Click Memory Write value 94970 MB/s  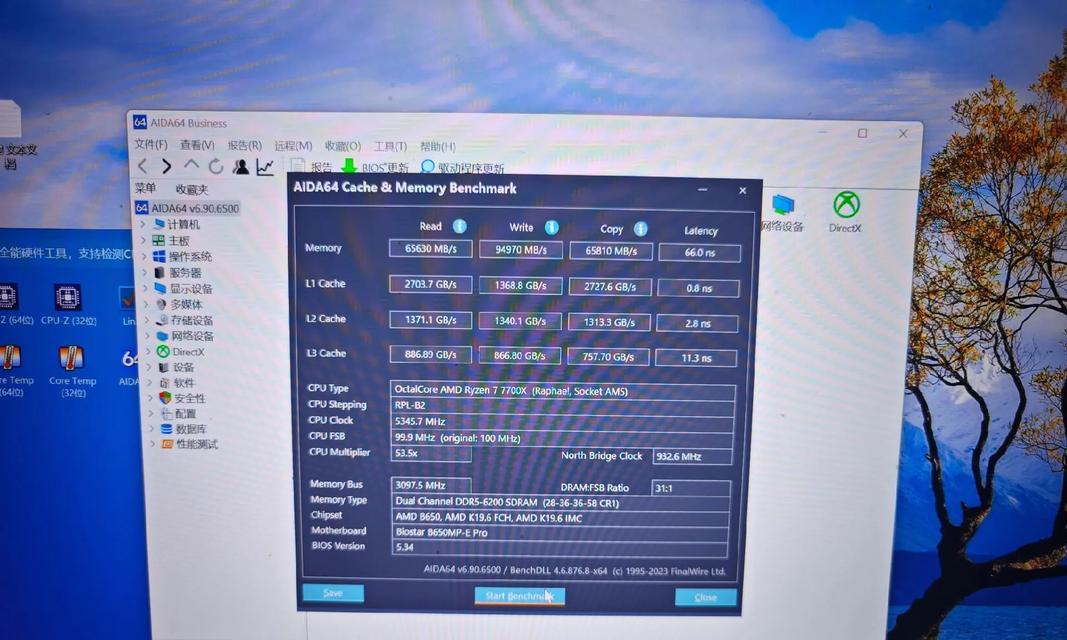pos(521,250)
